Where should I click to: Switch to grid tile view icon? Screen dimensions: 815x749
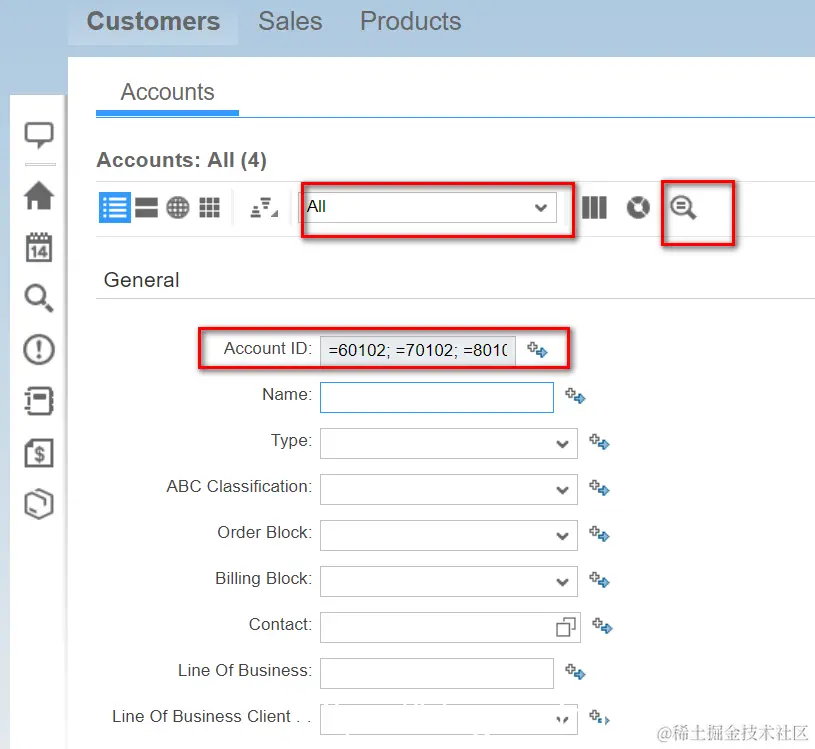pos(209,207)
